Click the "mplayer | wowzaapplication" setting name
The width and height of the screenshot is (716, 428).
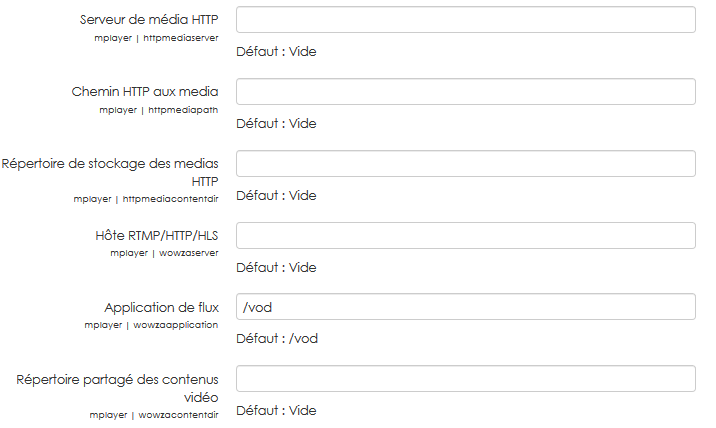coord(151,325)
